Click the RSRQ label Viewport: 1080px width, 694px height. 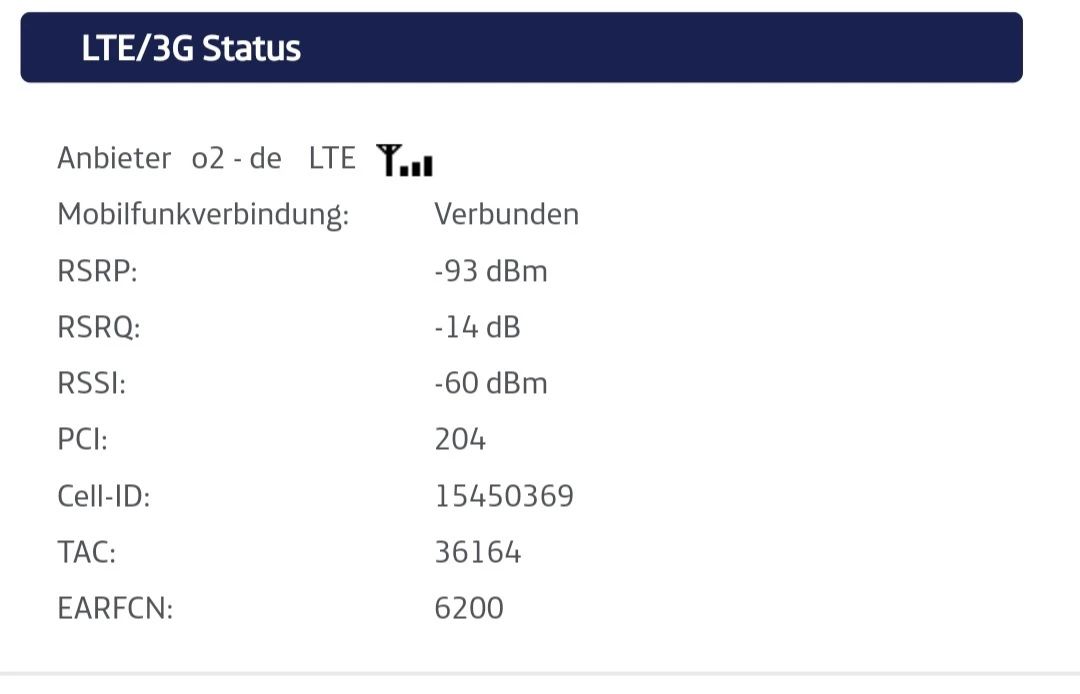click(99, 328)
